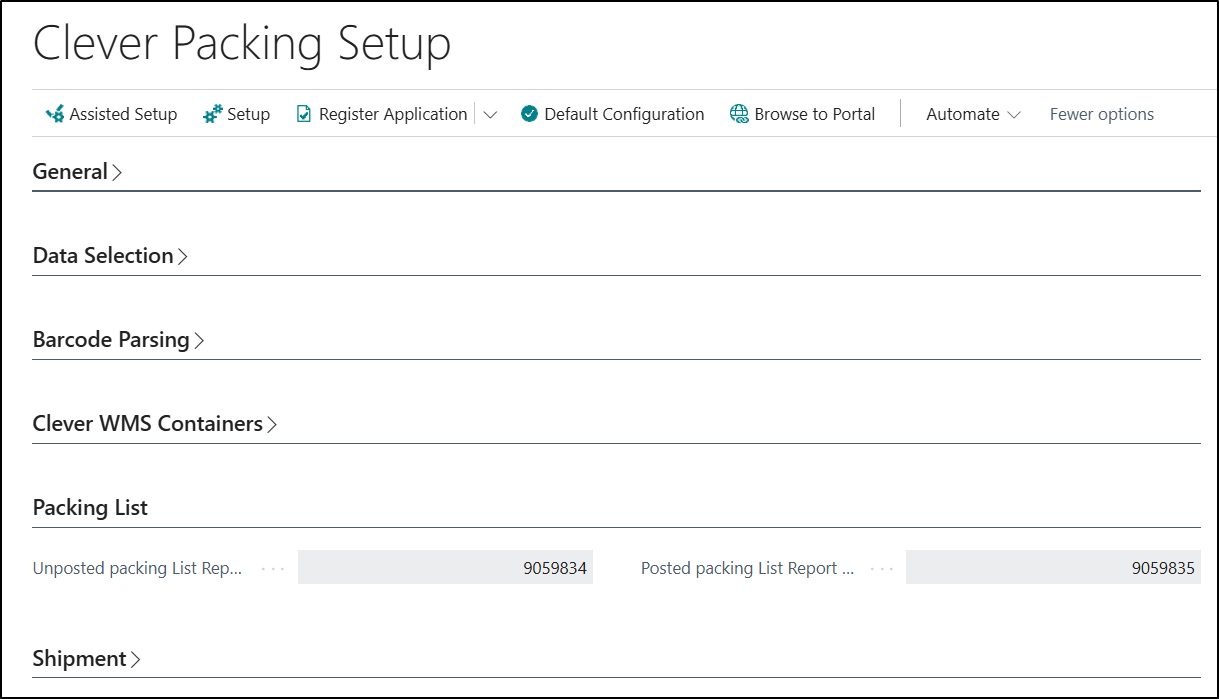Click the Unposted packing List Report field

[x=445, y=568]
